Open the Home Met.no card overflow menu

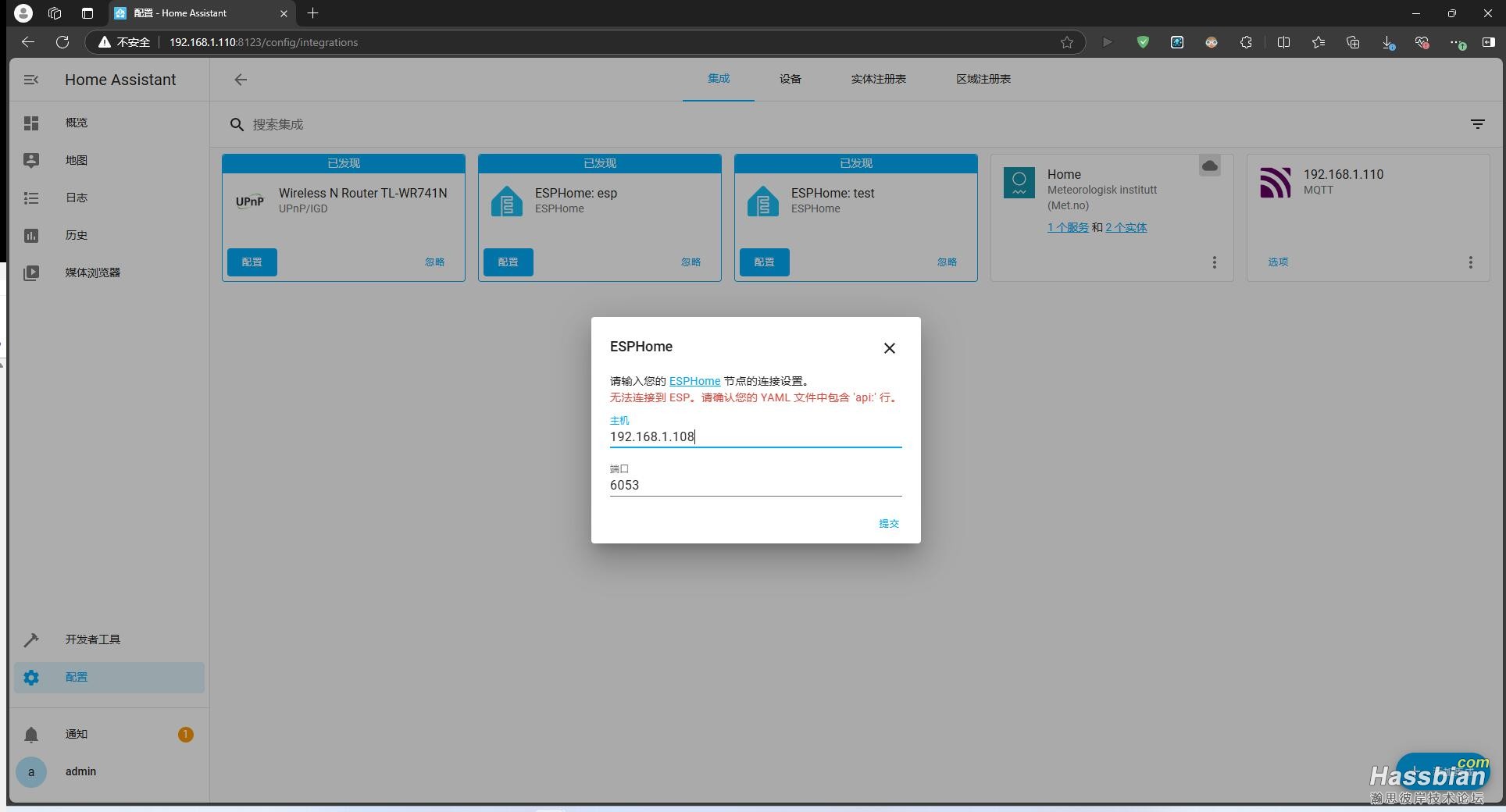click(x=1214, y=262)
